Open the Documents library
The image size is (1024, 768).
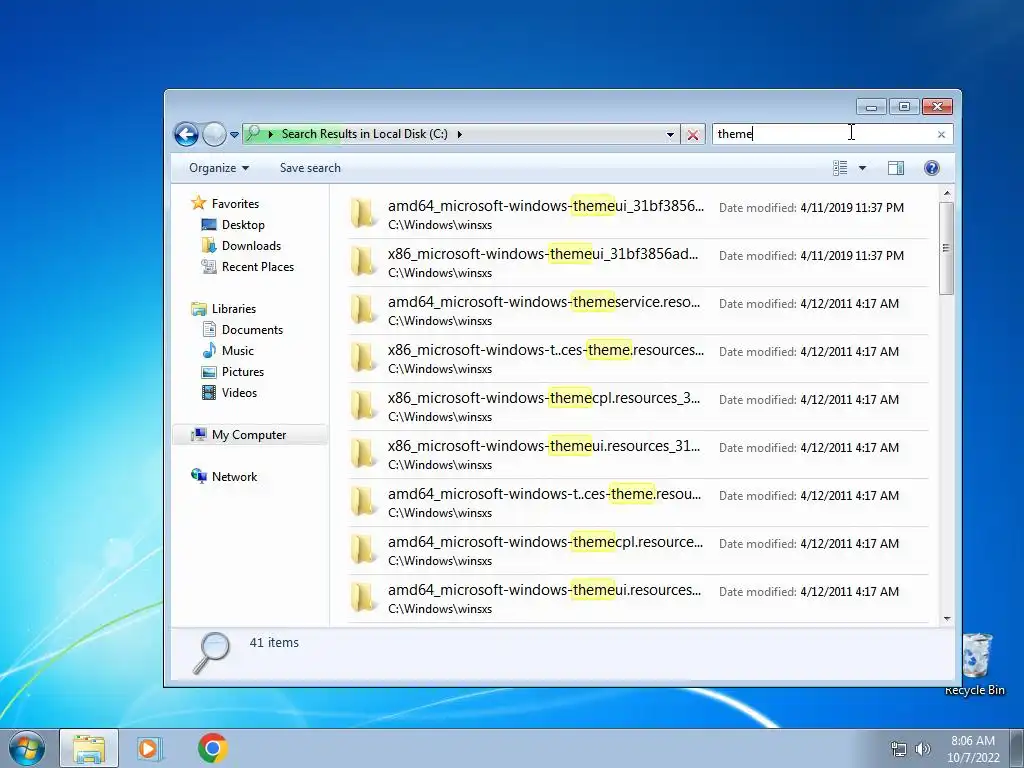coord(252,330)
